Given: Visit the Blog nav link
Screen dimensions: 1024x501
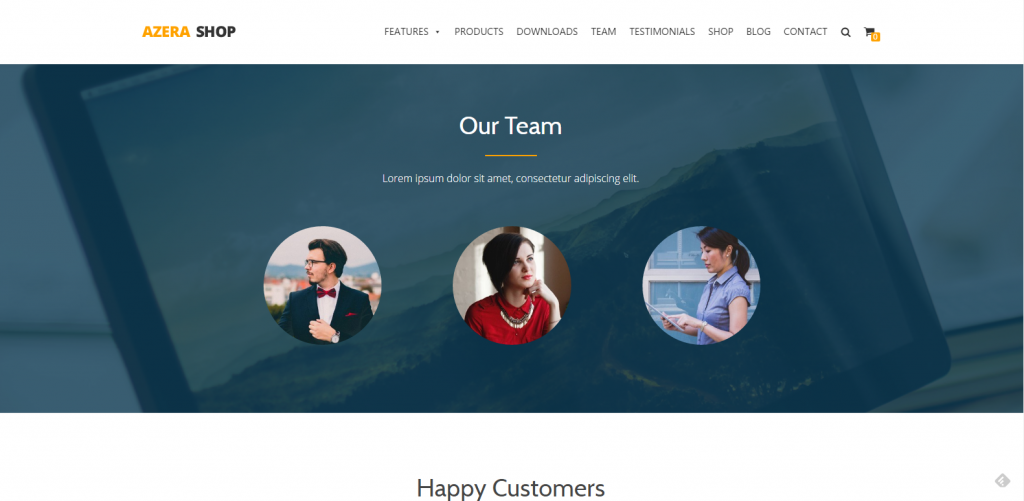Looking at the screenshot, I should coord(758,31).
